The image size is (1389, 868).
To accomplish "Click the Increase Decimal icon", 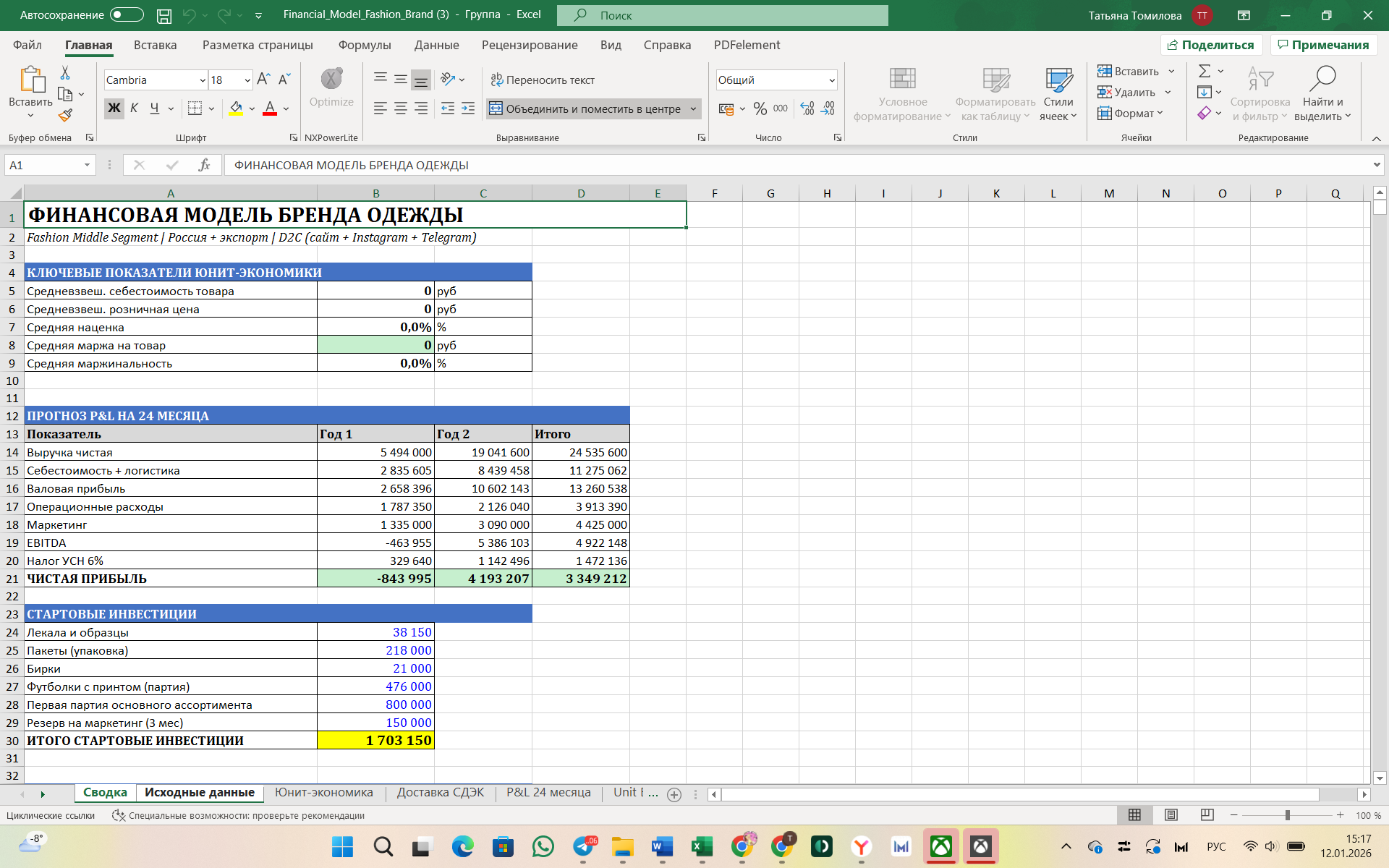I will (808, 109).
